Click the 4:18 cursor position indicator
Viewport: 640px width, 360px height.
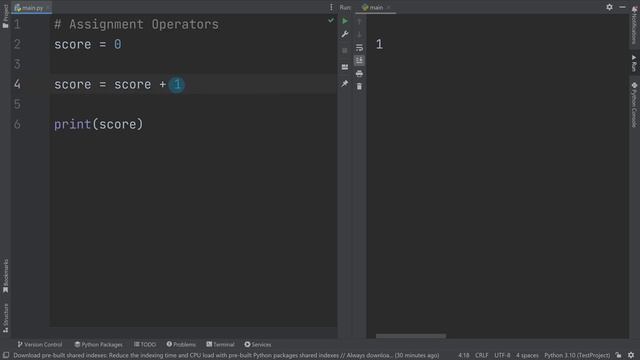[464, 356]
